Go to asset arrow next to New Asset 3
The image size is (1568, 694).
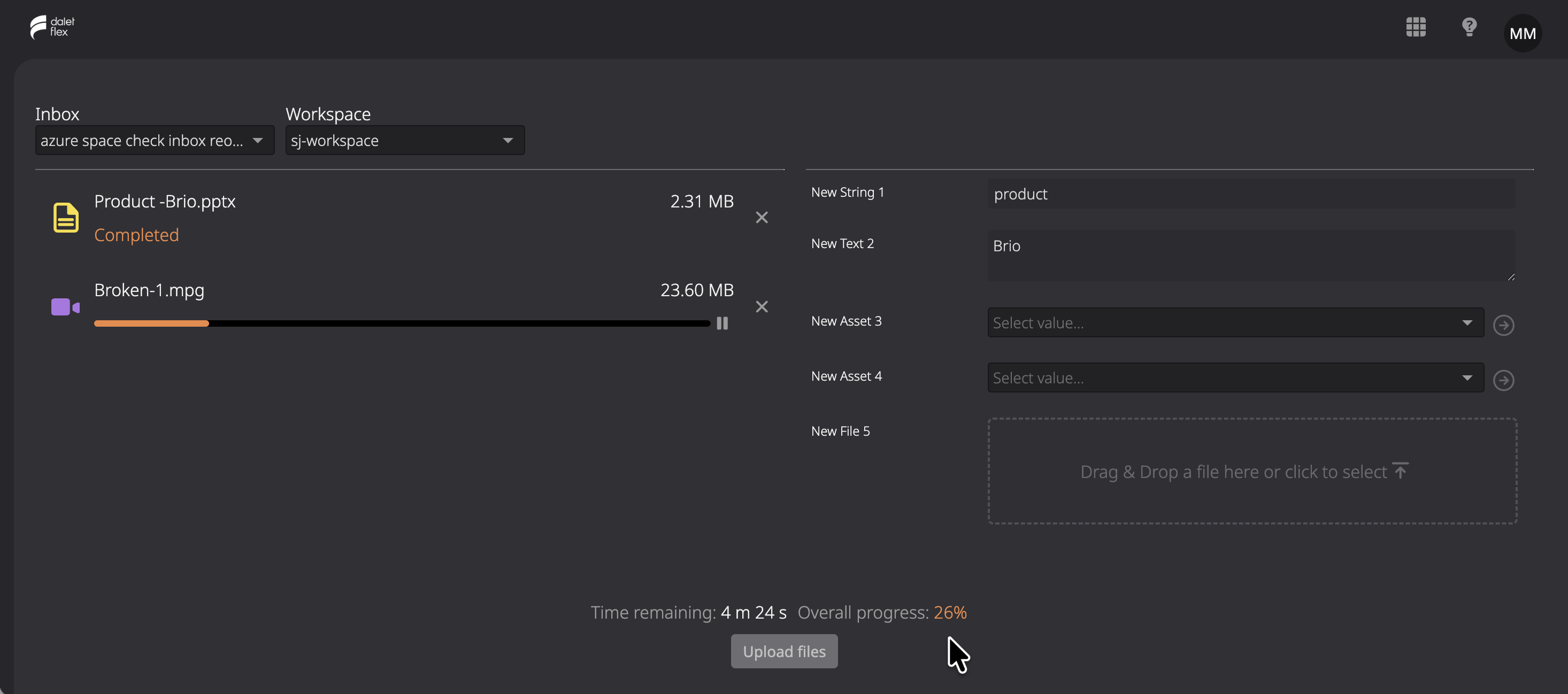pyautogui.click(x=1503, y=325)
